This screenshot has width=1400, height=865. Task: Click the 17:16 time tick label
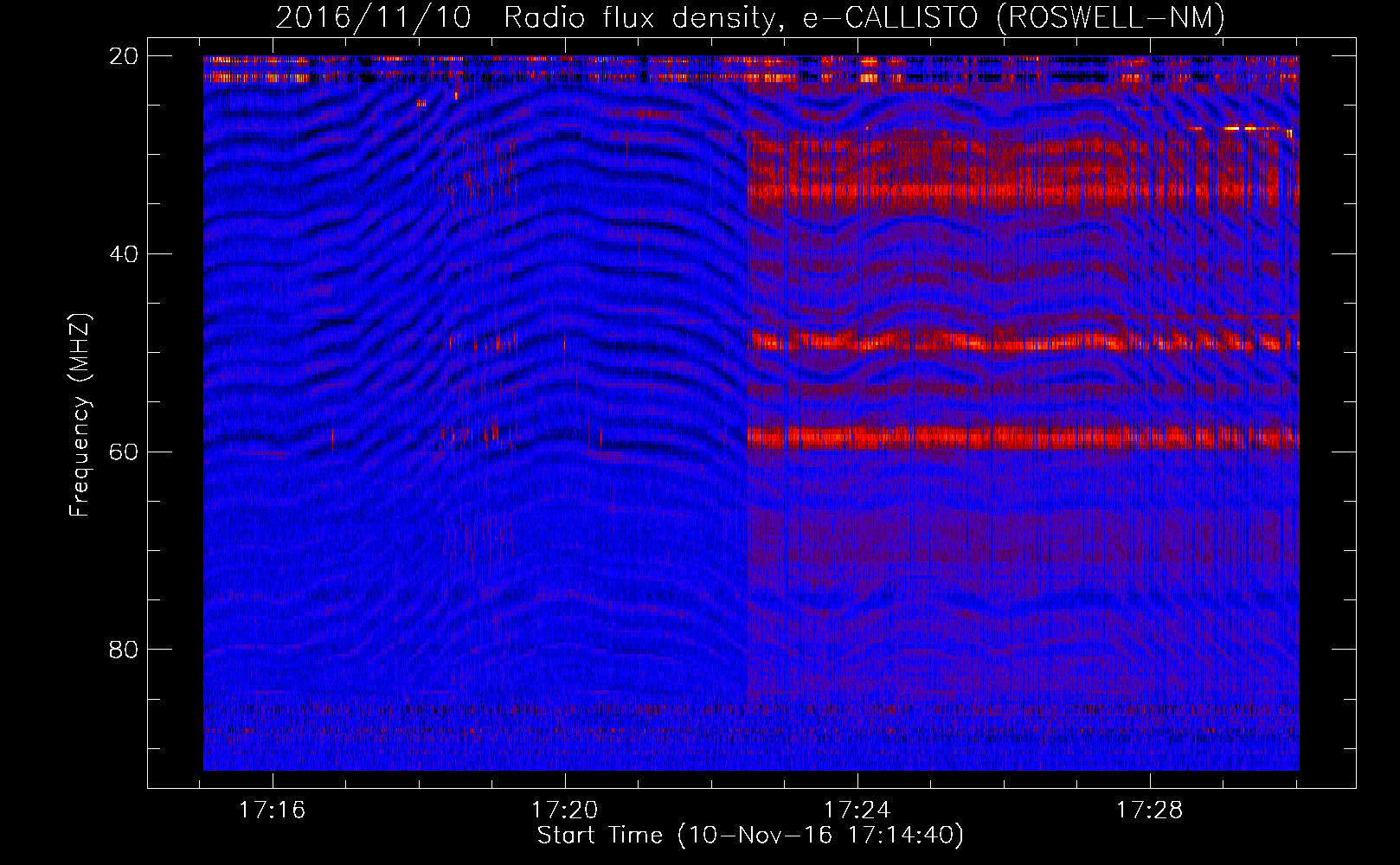(273, 811)
